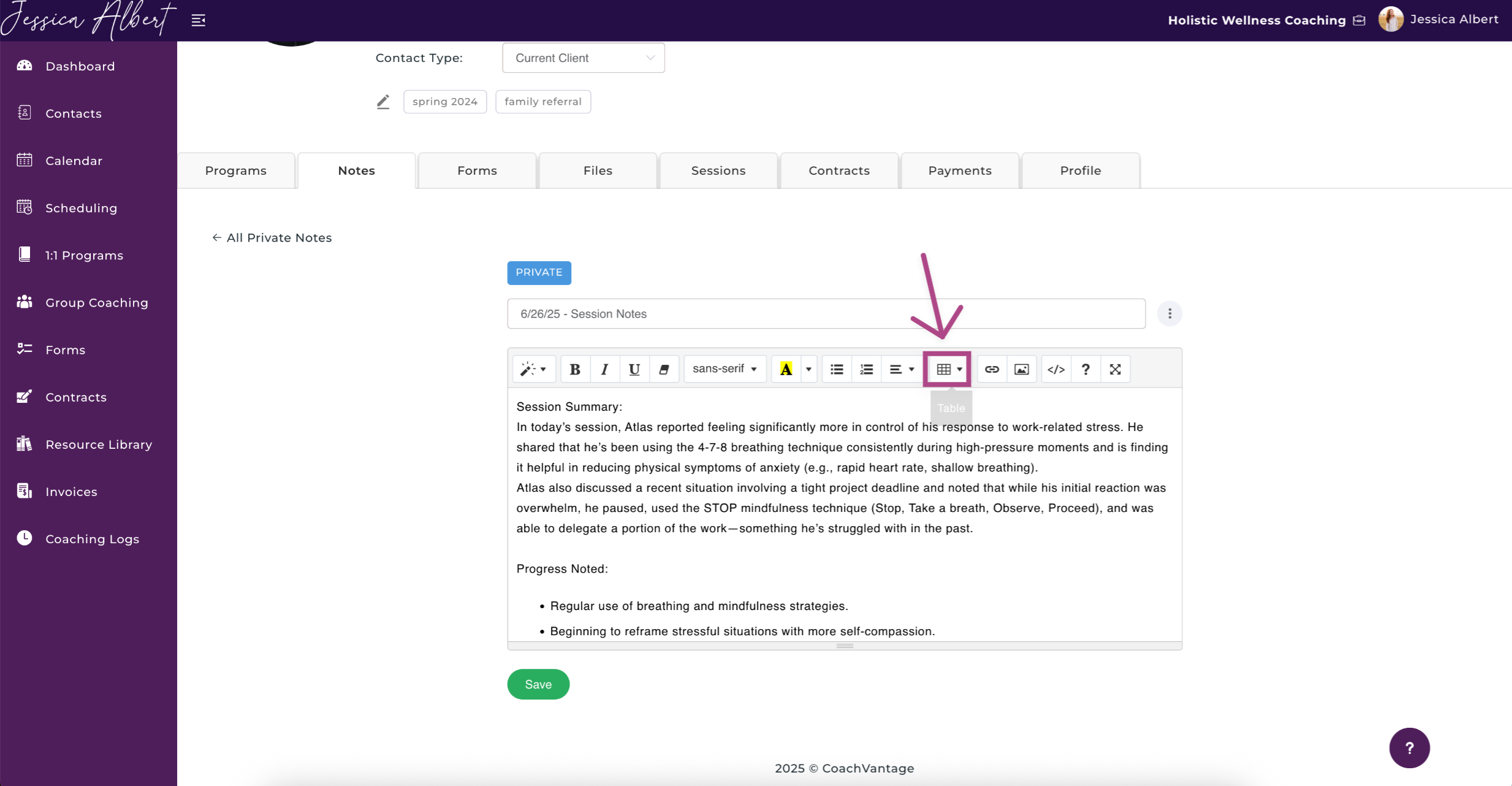Collapse the sidebar with hamburger icon
This screenshot has width=1512, height=786.
[x=198, y=20]
